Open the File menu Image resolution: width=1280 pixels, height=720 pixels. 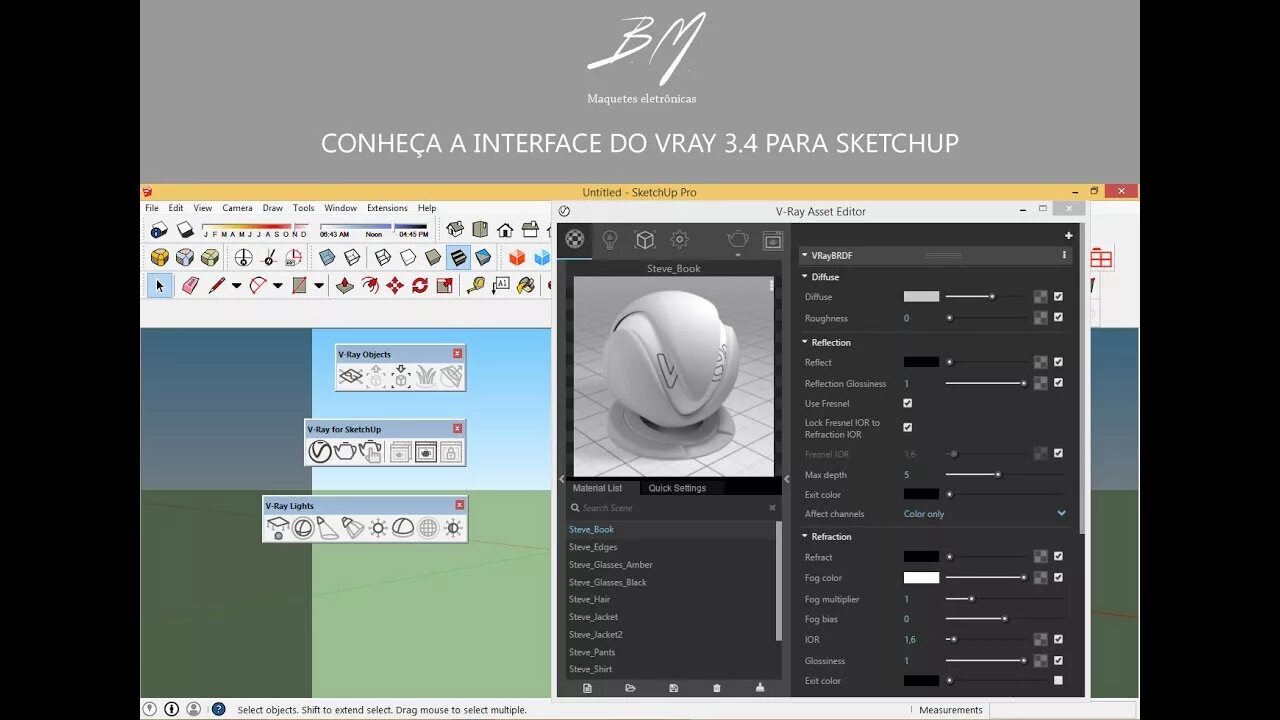152,208
